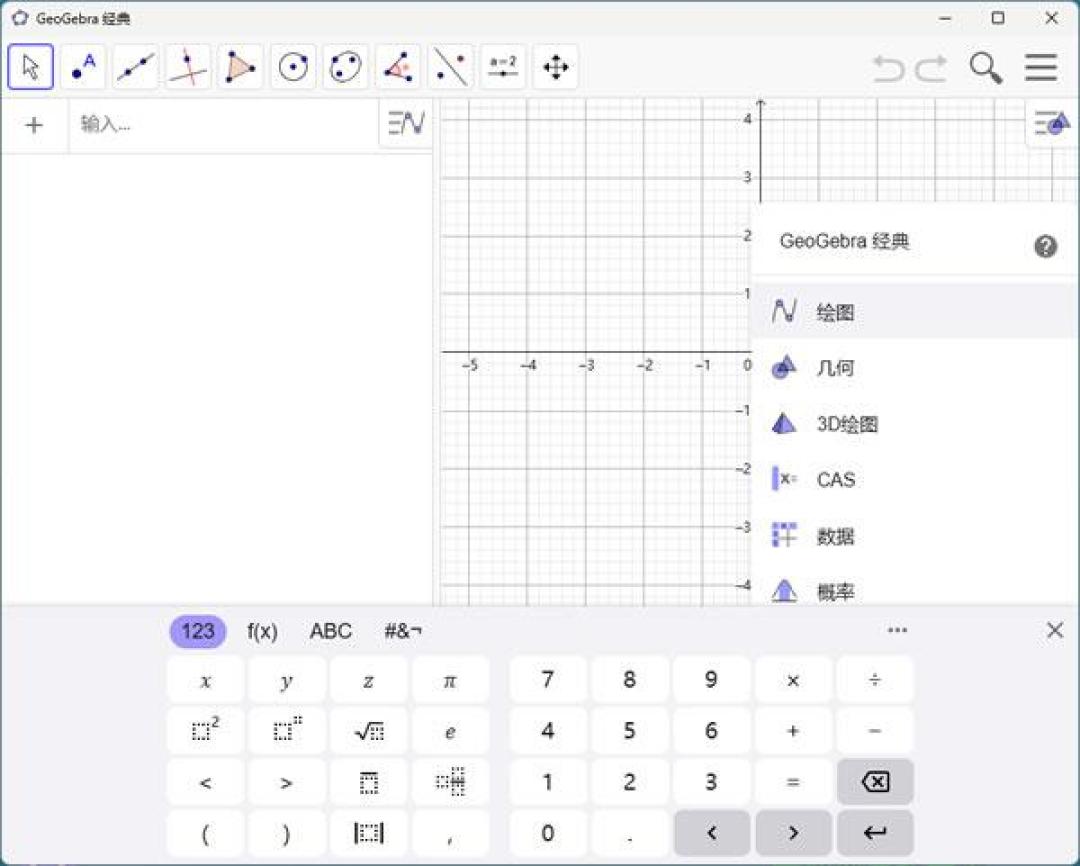The height and width of the screenshot is (866, 1080).
Task: Tap the backspace key
Action: tap(875, 782)
